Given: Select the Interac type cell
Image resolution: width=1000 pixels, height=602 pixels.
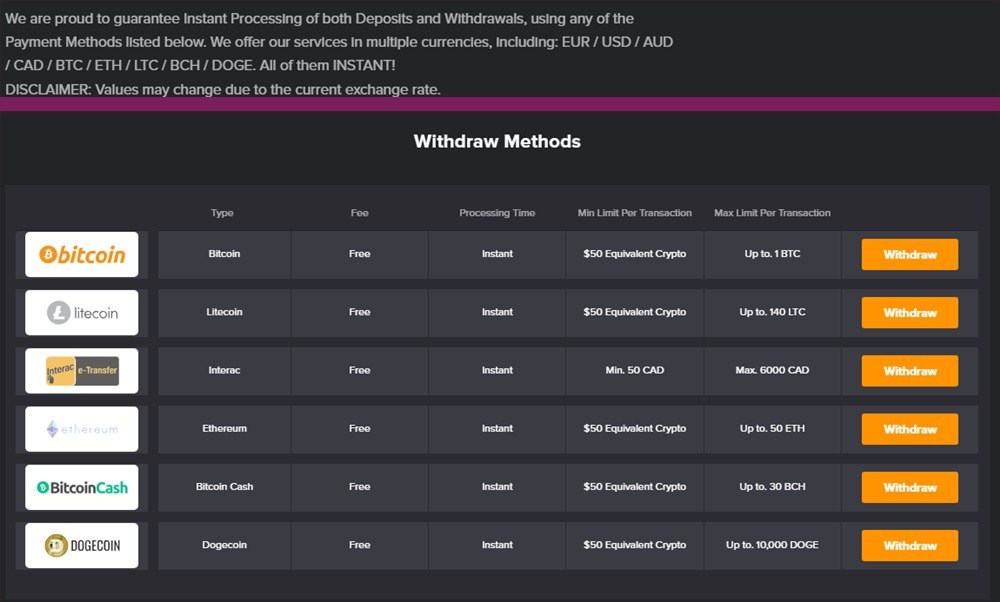Looking at the screenshot, I should click(x=224, y=371).
